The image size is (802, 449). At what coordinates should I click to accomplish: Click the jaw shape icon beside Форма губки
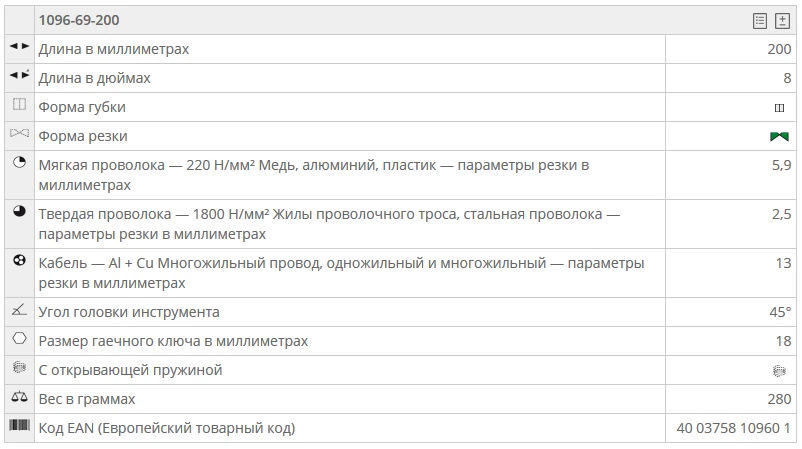(19, 105)
